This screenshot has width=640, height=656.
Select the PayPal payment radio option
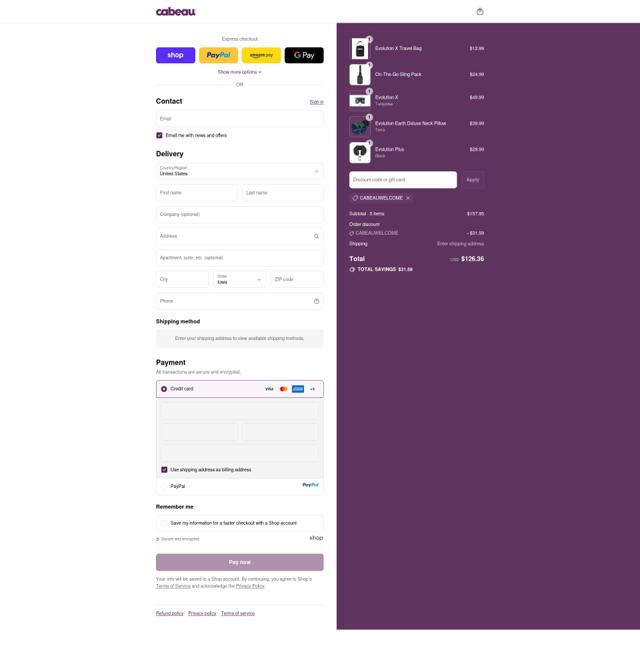tap(164, 486)
